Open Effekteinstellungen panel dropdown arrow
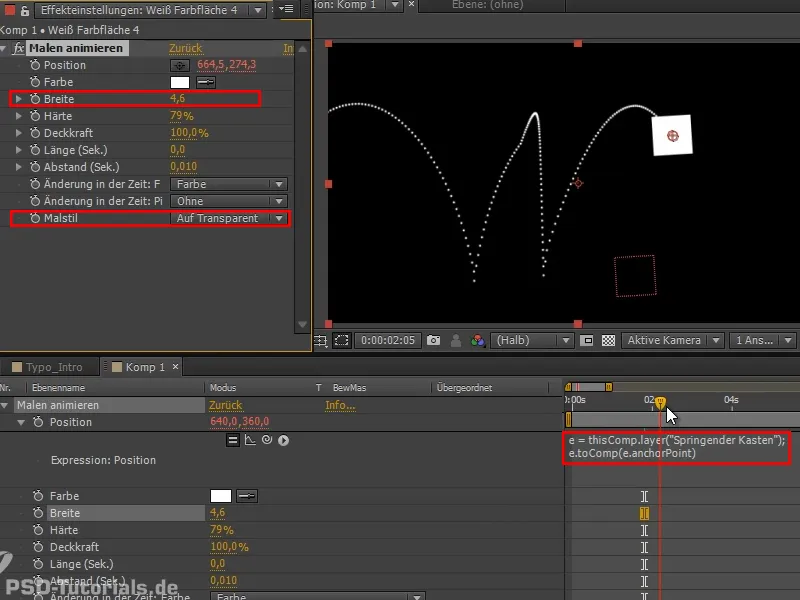800x600 pixels. coord(258,10)
